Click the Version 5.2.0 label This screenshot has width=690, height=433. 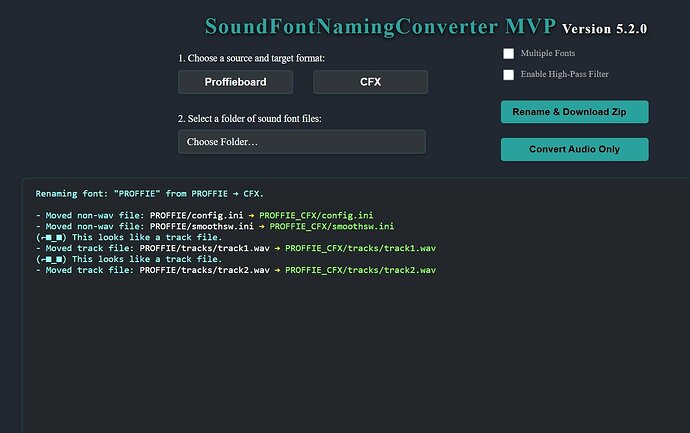click(605, 29)
